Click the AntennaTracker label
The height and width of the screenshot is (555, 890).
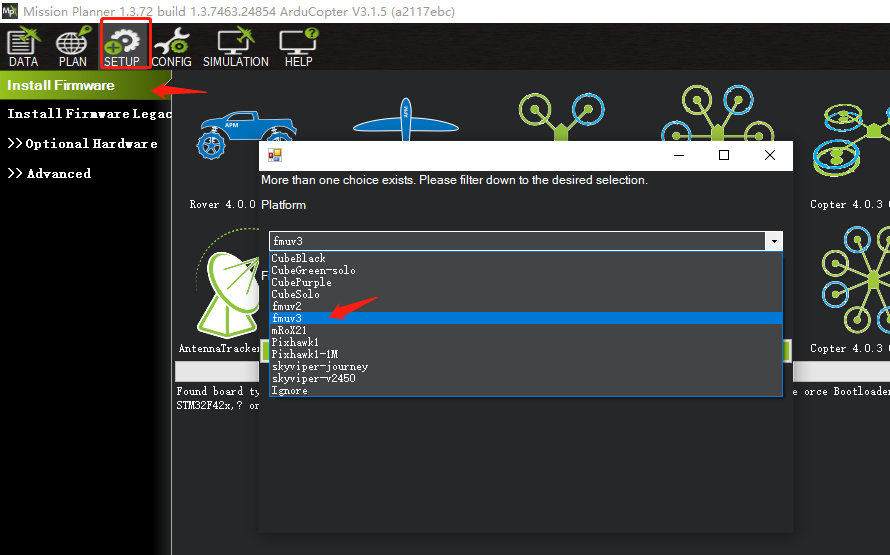219,348
